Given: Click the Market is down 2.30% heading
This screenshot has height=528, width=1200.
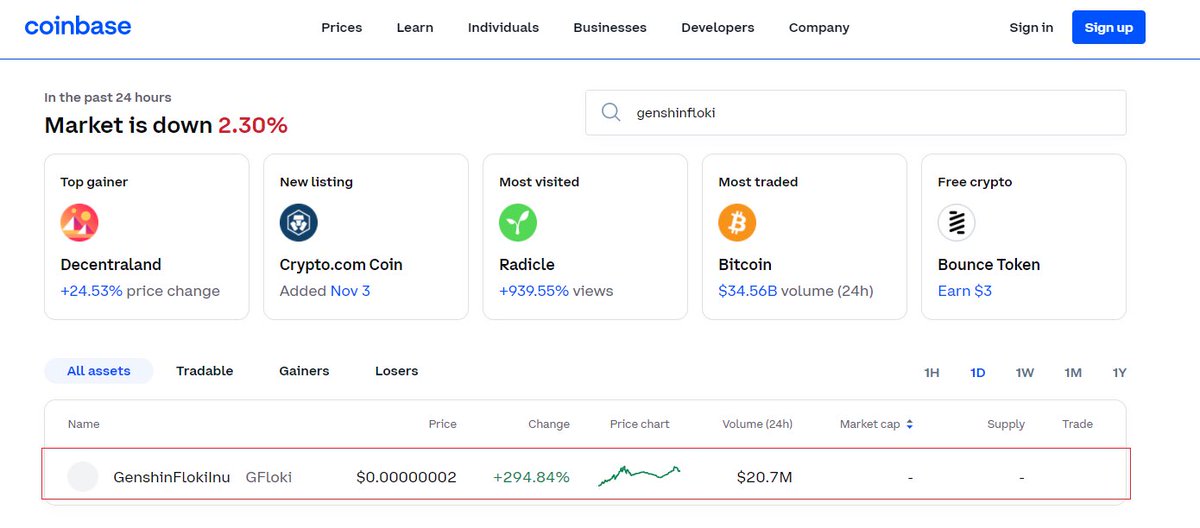Looking at the screenshot, I should (x=166, y=125).
